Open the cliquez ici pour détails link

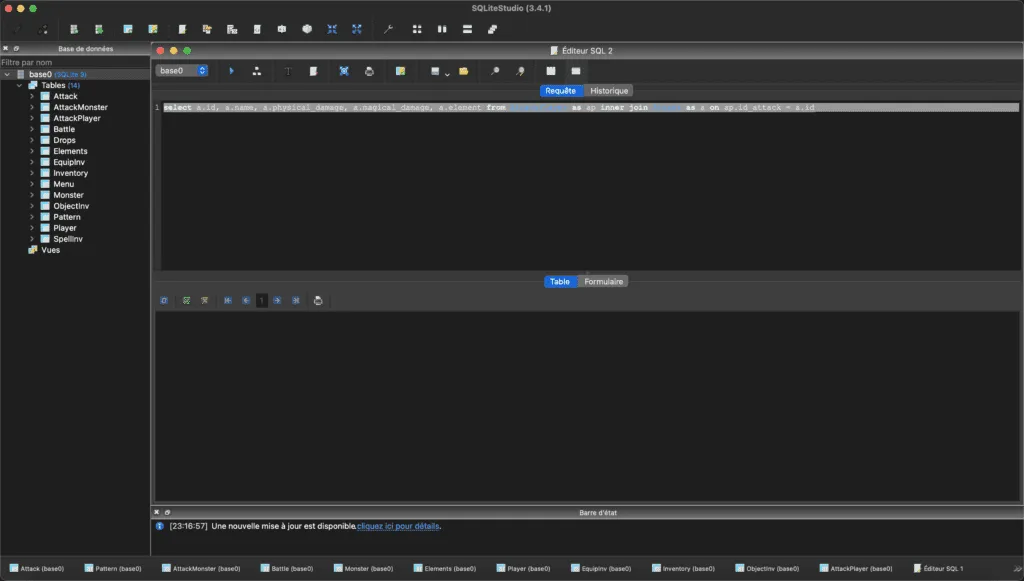click(398, 526)
